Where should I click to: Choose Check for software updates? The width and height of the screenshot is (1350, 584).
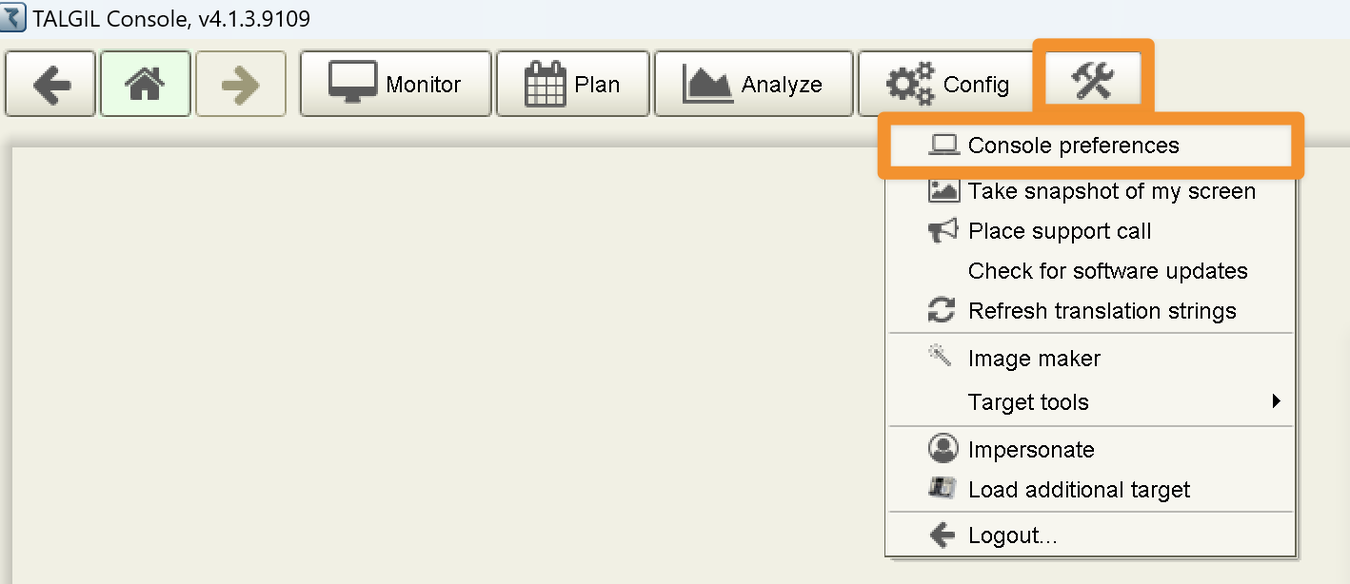1091,271
